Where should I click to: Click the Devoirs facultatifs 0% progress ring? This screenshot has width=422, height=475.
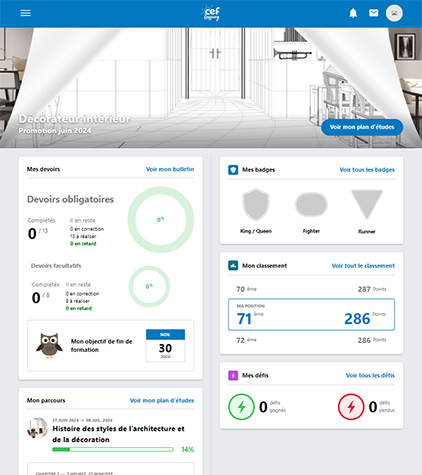149,286
